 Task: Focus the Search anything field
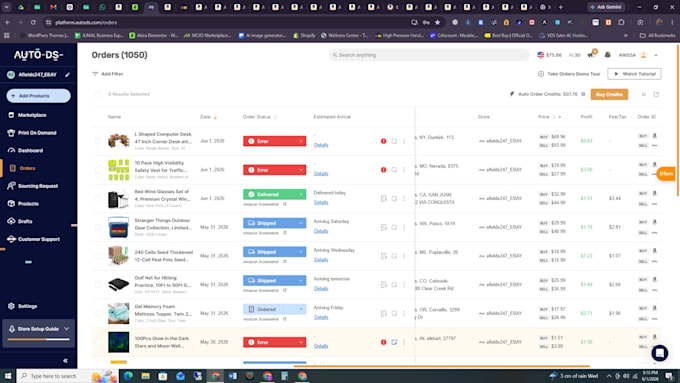coord(429,55)
